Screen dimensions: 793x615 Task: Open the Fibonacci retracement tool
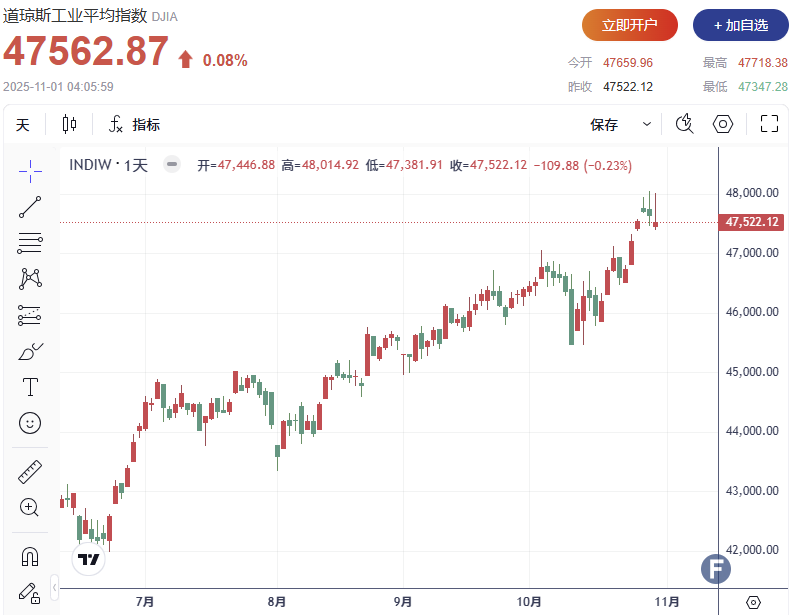click(30, 242)
